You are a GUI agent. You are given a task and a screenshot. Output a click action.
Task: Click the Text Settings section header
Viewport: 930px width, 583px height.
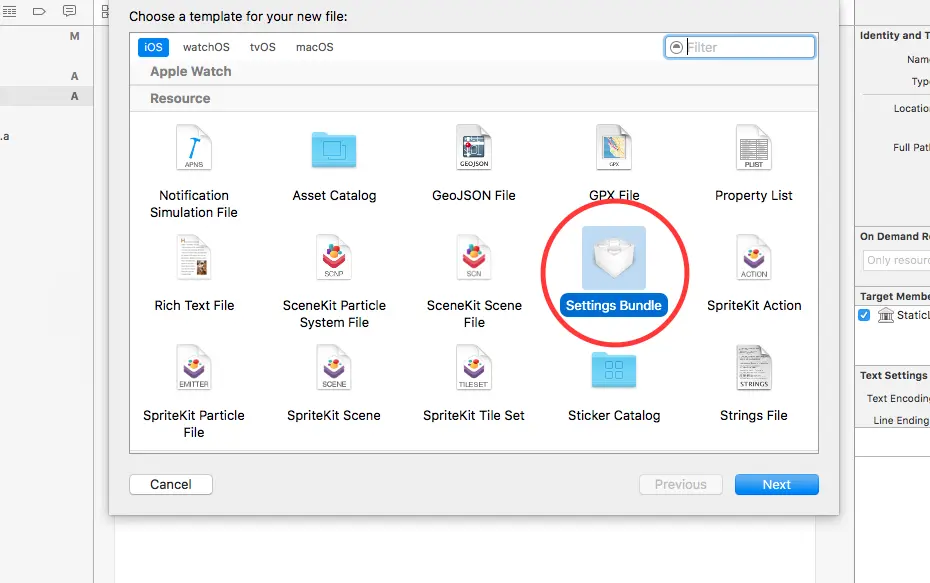[x=893, y=375]
